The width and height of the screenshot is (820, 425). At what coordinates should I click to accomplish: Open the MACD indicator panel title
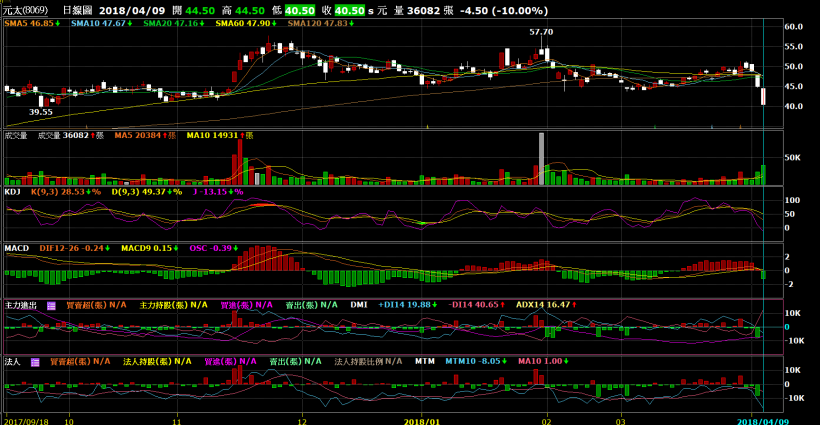(x=17, y=247)
